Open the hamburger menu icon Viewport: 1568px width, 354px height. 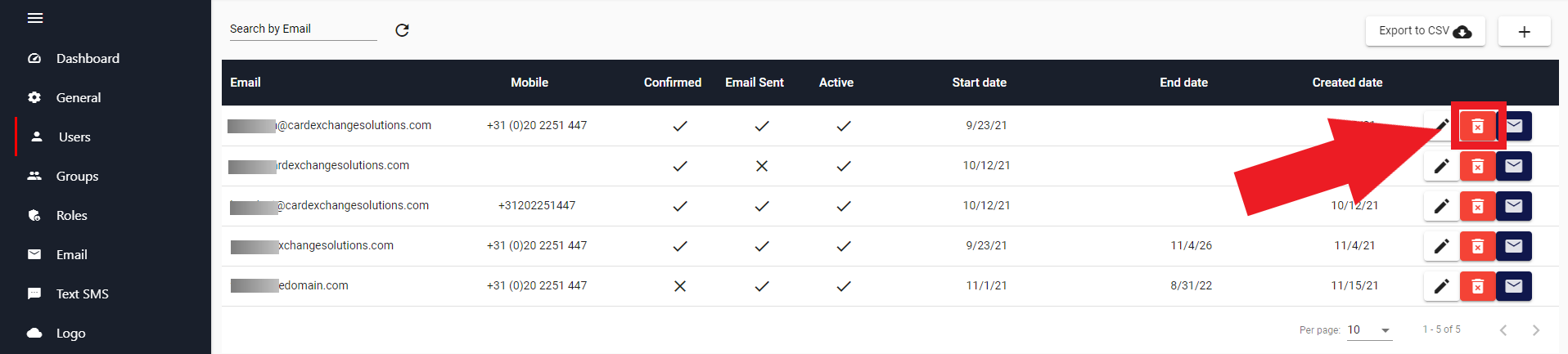click(x=35, y=18)
